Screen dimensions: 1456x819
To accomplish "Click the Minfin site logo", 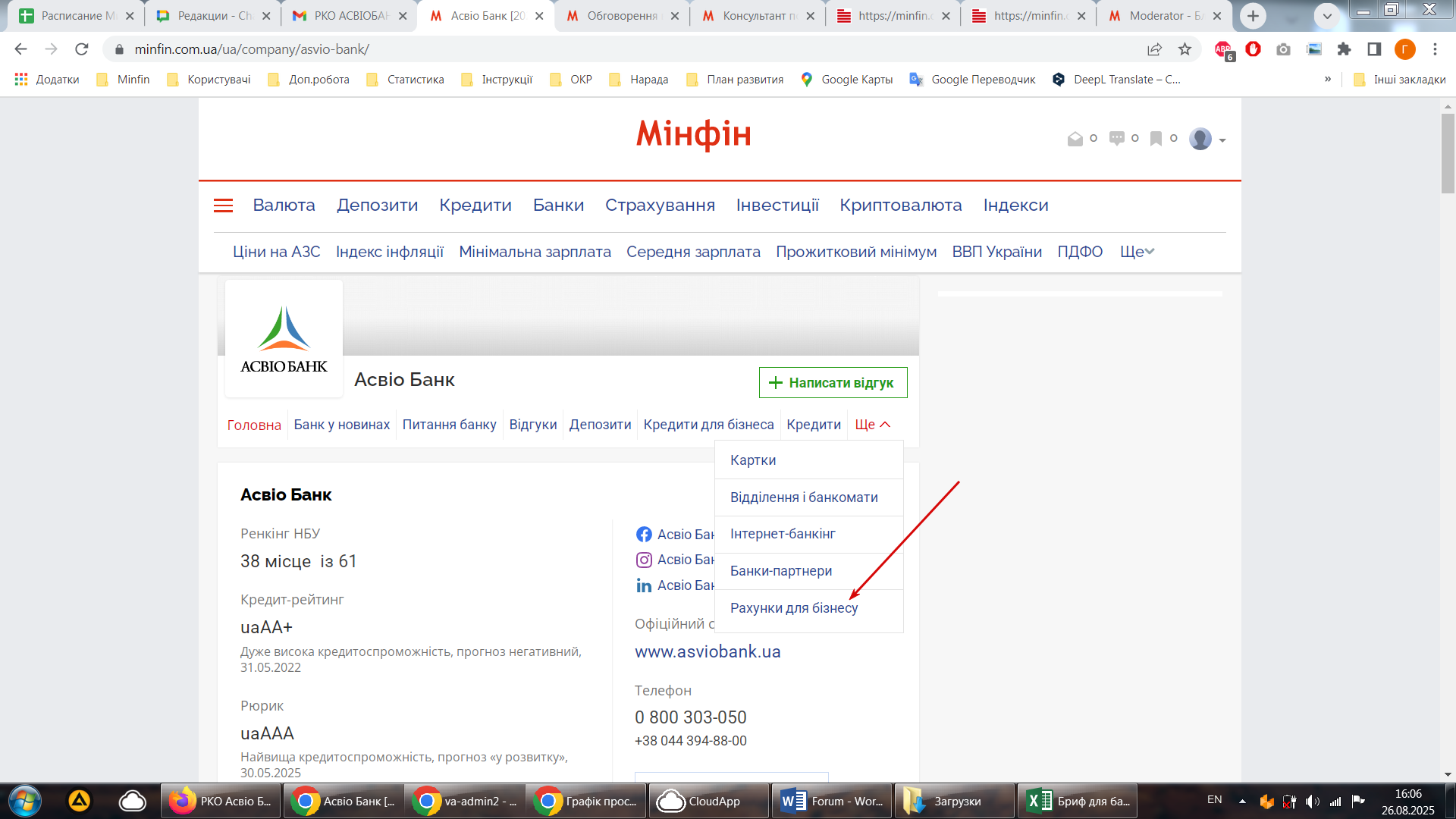I will coord(693,134).
